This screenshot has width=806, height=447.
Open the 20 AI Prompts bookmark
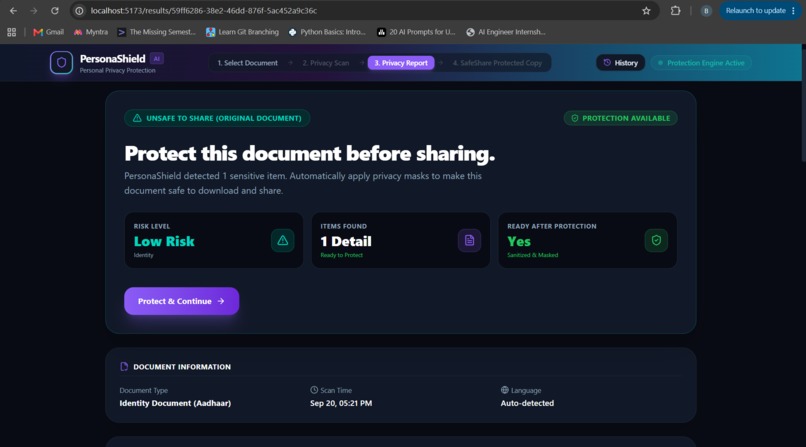[x=416, y=32]
